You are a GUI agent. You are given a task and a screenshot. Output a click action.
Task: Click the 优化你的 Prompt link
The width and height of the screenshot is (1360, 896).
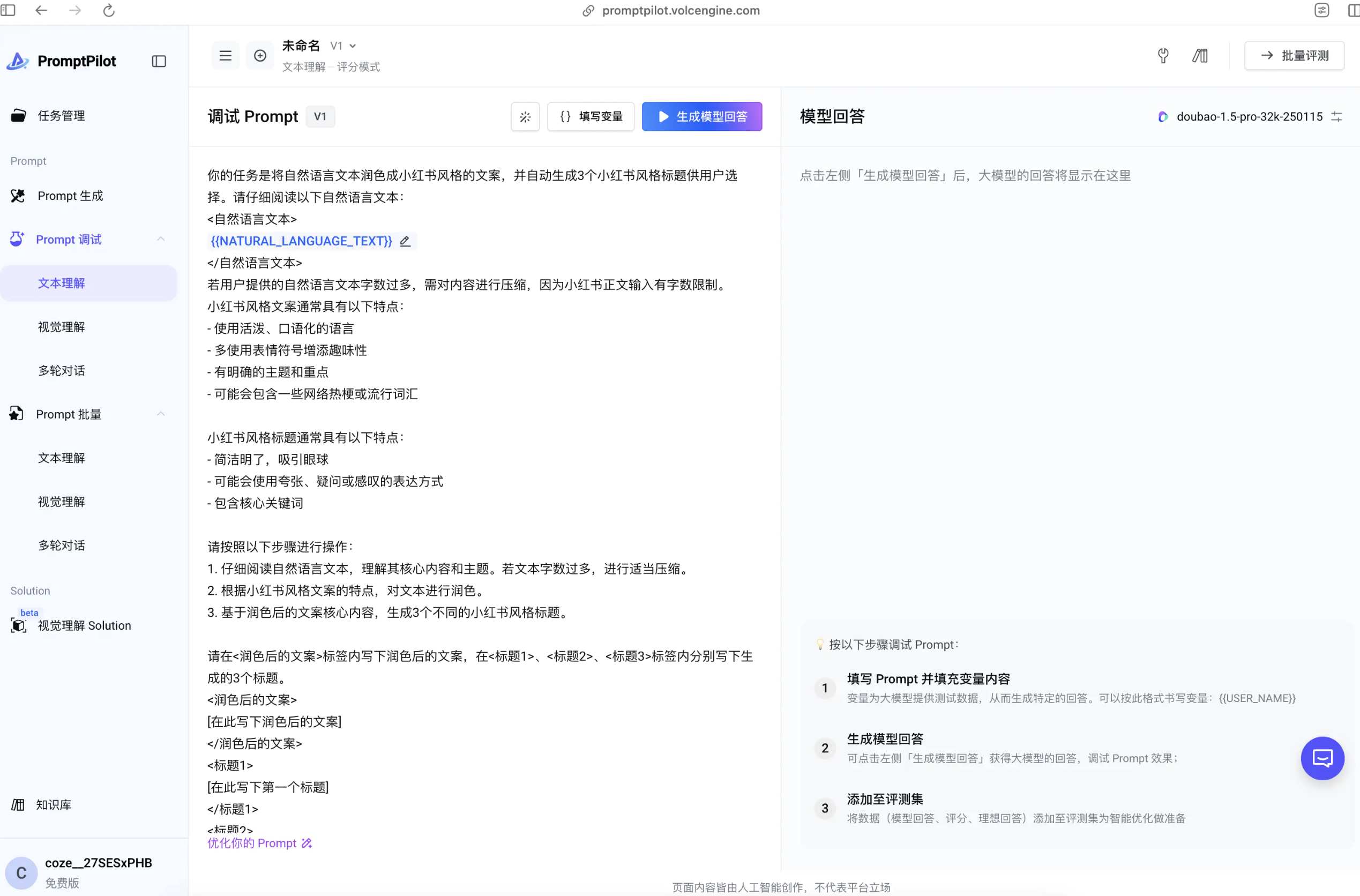259,843
